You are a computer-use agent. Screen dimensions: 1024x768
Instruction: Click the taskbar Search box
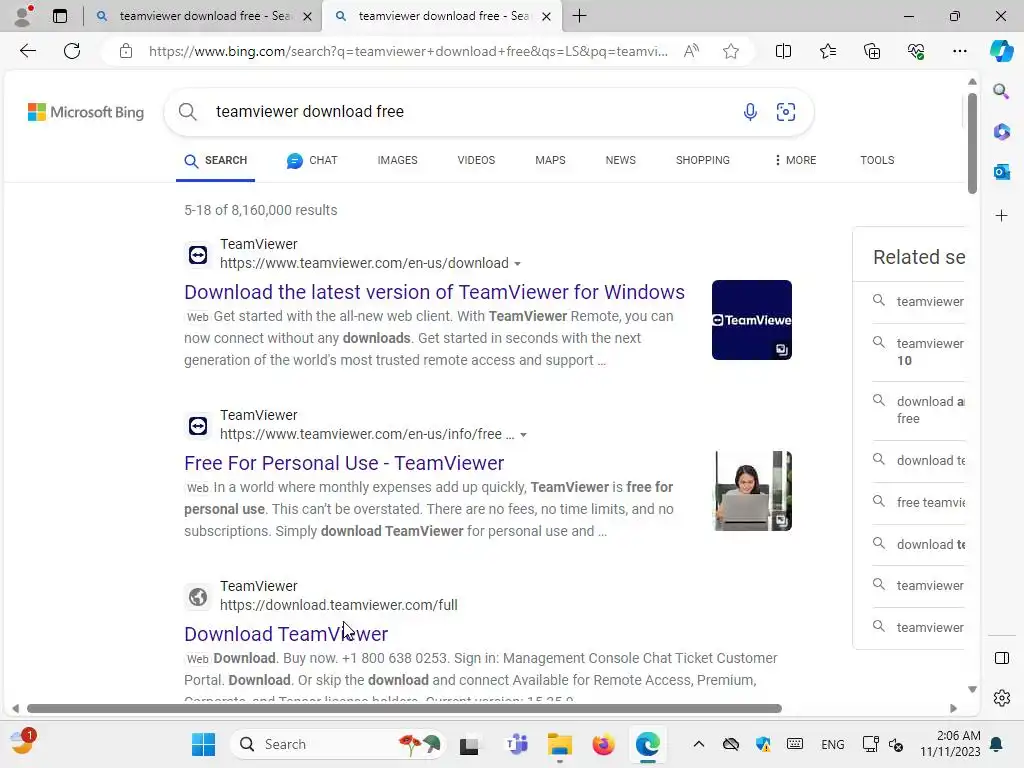pyautogui.click(x=337, y=744)
